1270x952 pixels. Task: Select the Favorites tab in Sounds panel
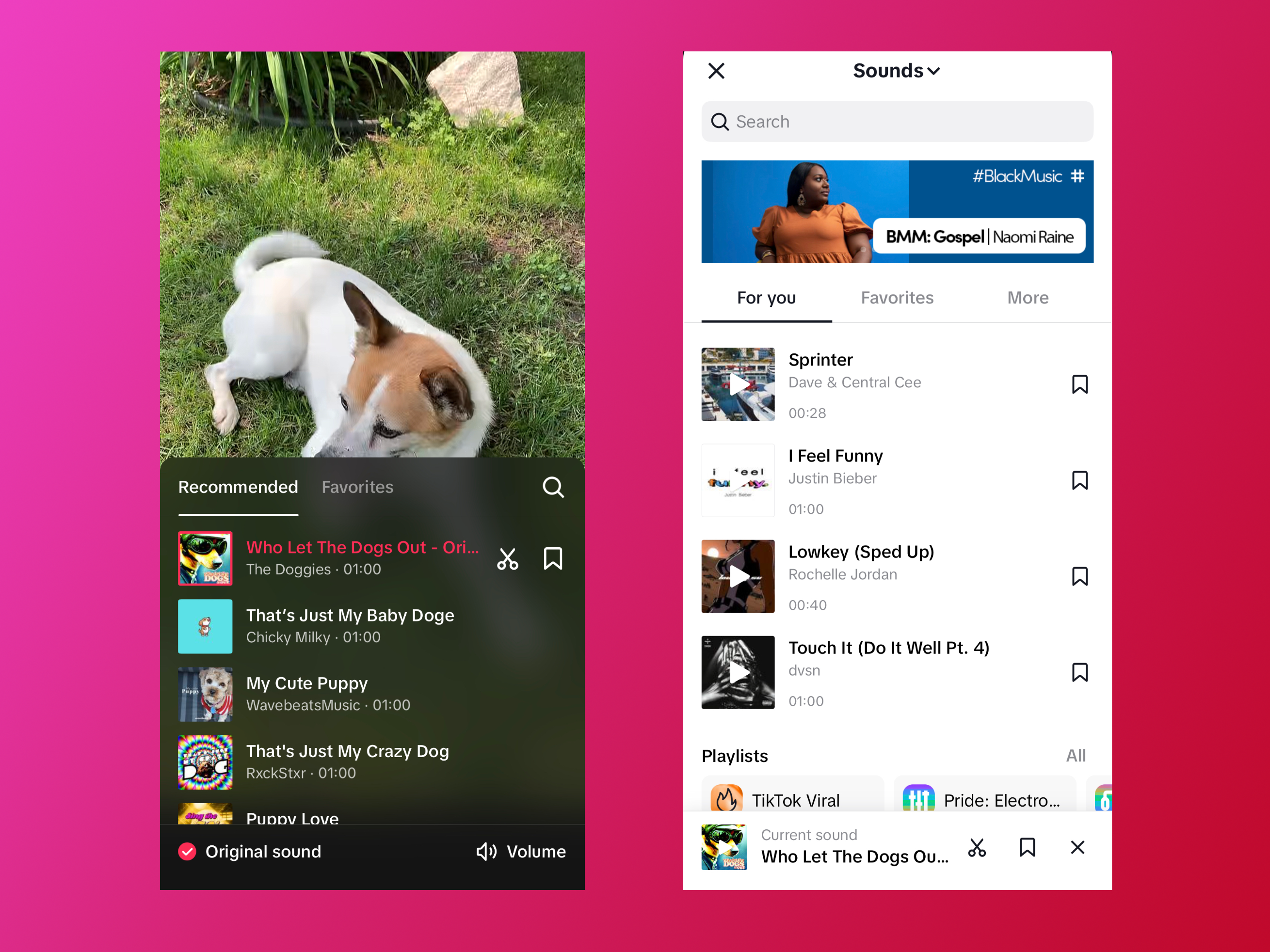897,298
